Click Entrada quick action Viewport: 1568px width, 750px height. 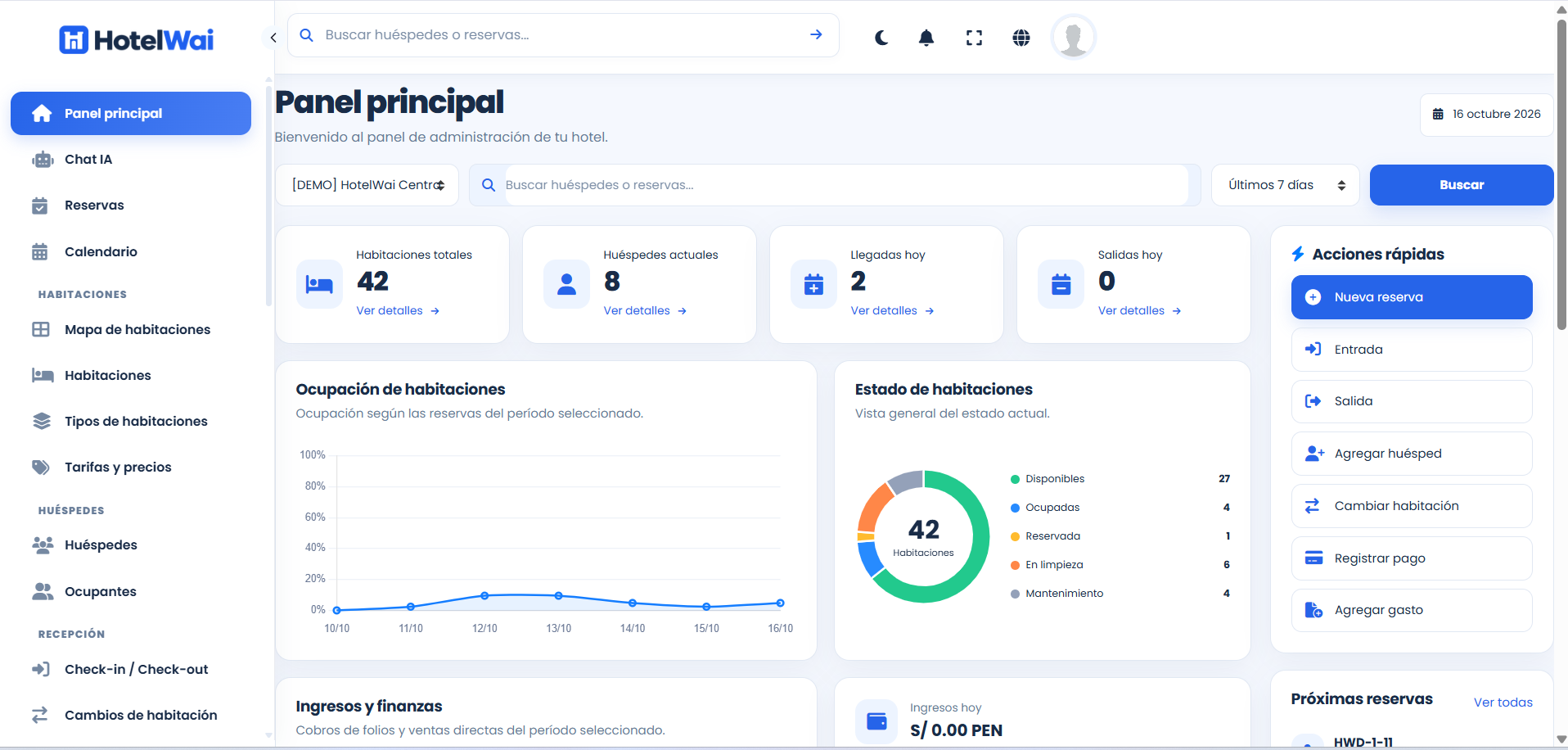(1412, 350)
